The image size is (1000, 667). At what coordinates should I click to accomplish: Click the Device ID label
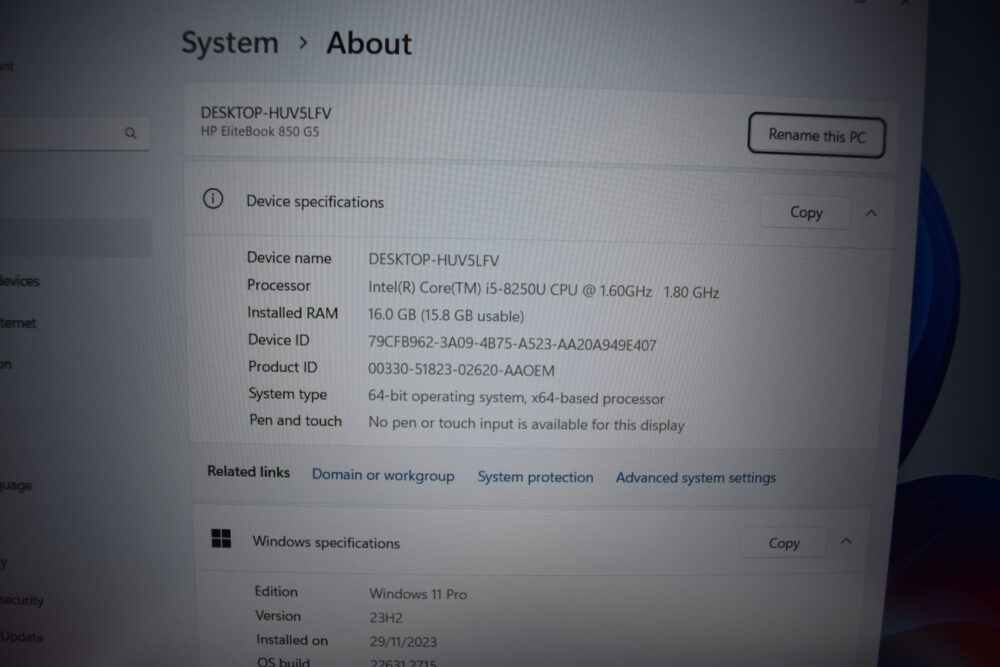click(279, 340)
